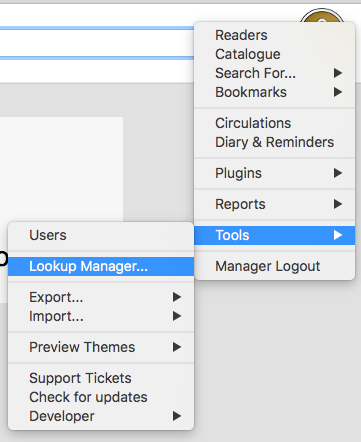Viewport: 361px width, 442px height.
Task: Open the Catalogue menu item
Action: coord(274,54)
